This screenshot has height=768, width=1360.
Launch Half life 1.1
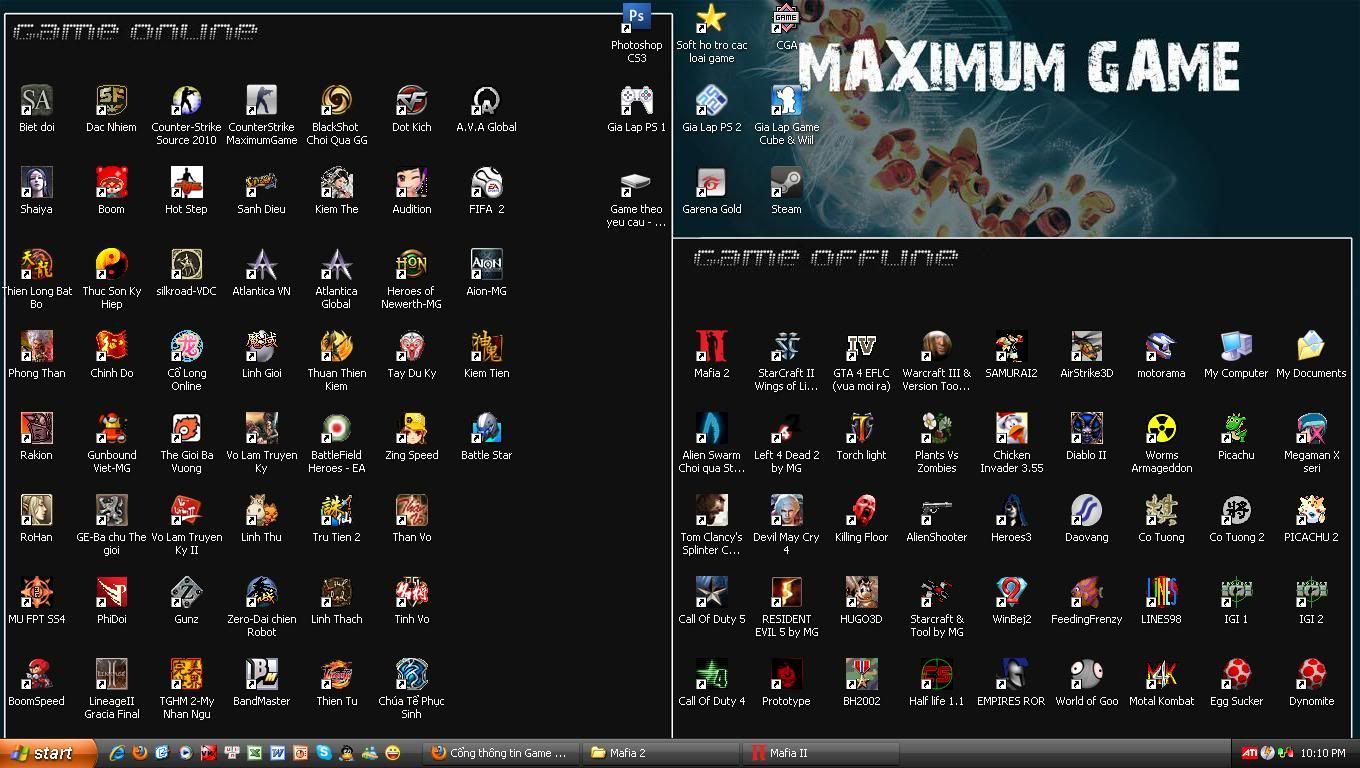tap(936, 674)
